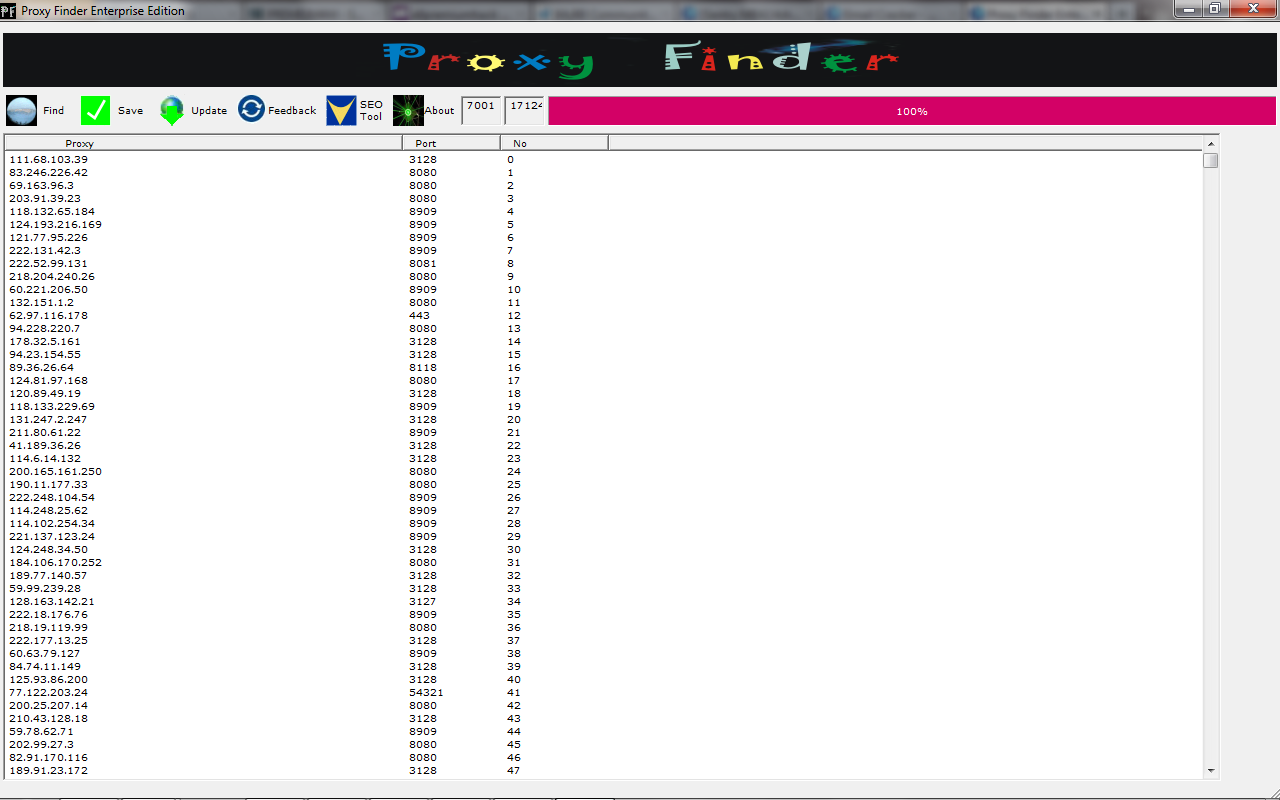1280x800 pixels.
Task: Select proxy 69.163.96.3
Action: coord(42,185)
